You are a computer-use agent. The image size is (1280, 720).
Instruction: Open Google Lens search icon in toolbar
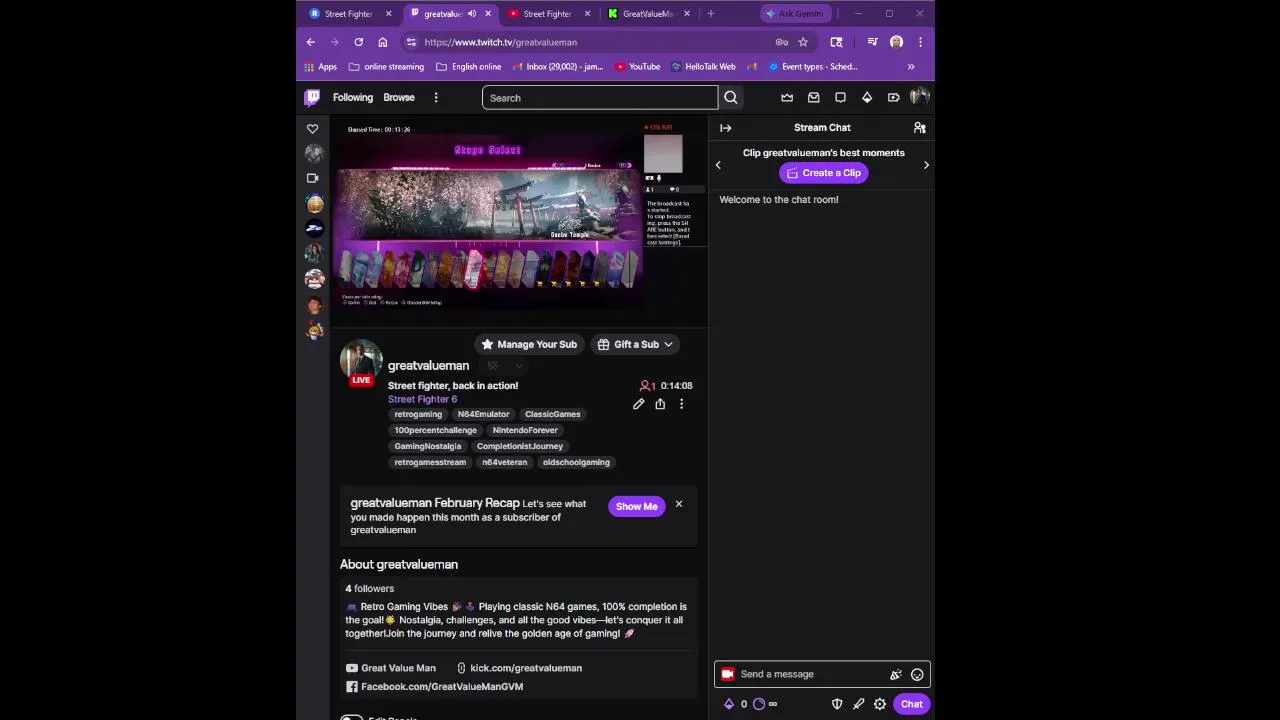coord(836,42)
